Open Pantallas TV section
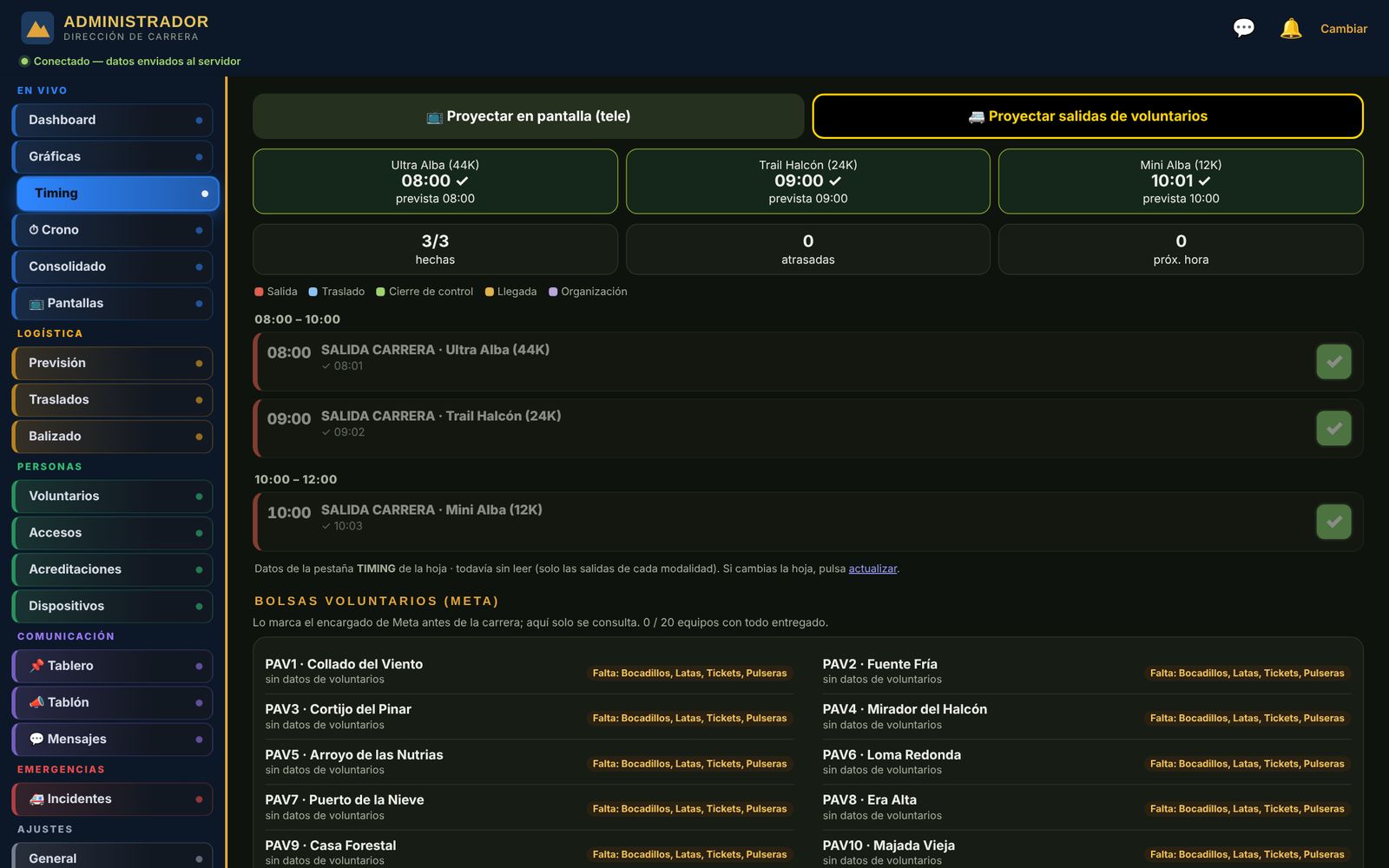The image size is (1389, 868). click(112, 303)
